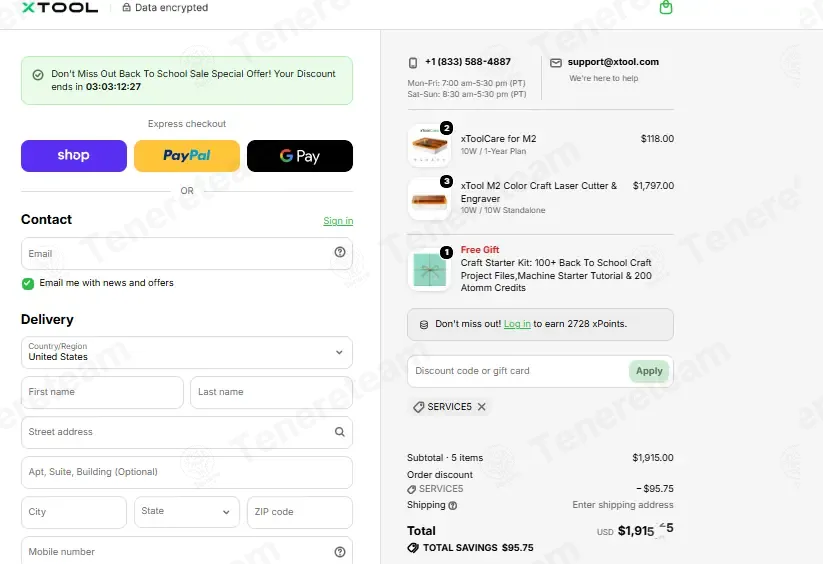Click the -$95.75 discount amount
The image size is (823, 564).
click(x=655, y=489)
